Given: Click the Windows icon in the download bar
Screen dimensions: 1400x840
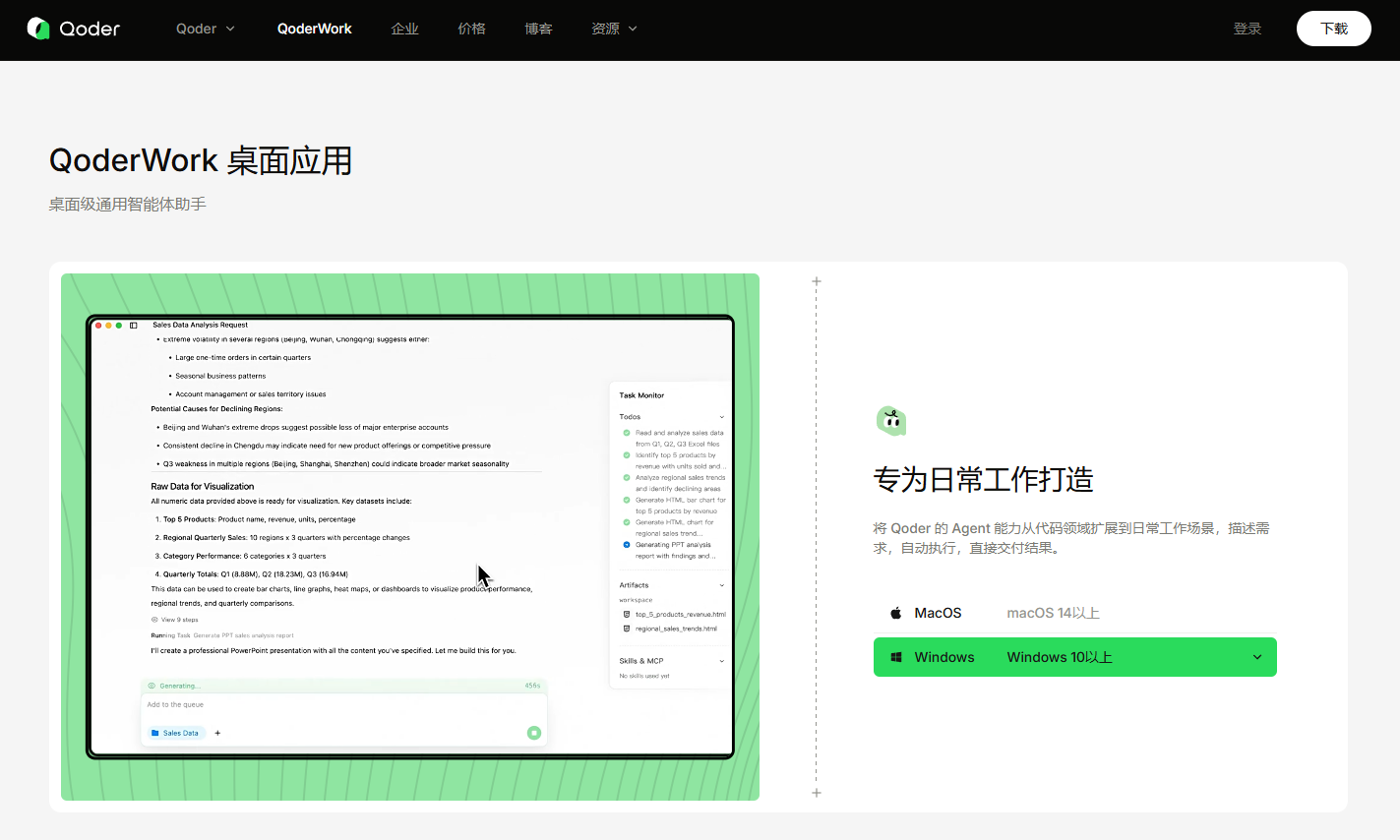Looking at the screenshot, I should coord(898,656).
